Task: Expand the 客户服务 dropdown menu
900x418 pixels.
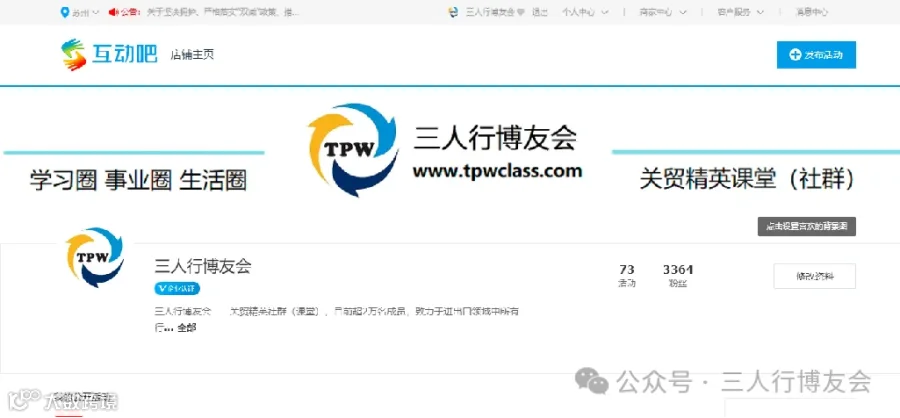Action: click(x=740, y=12)
